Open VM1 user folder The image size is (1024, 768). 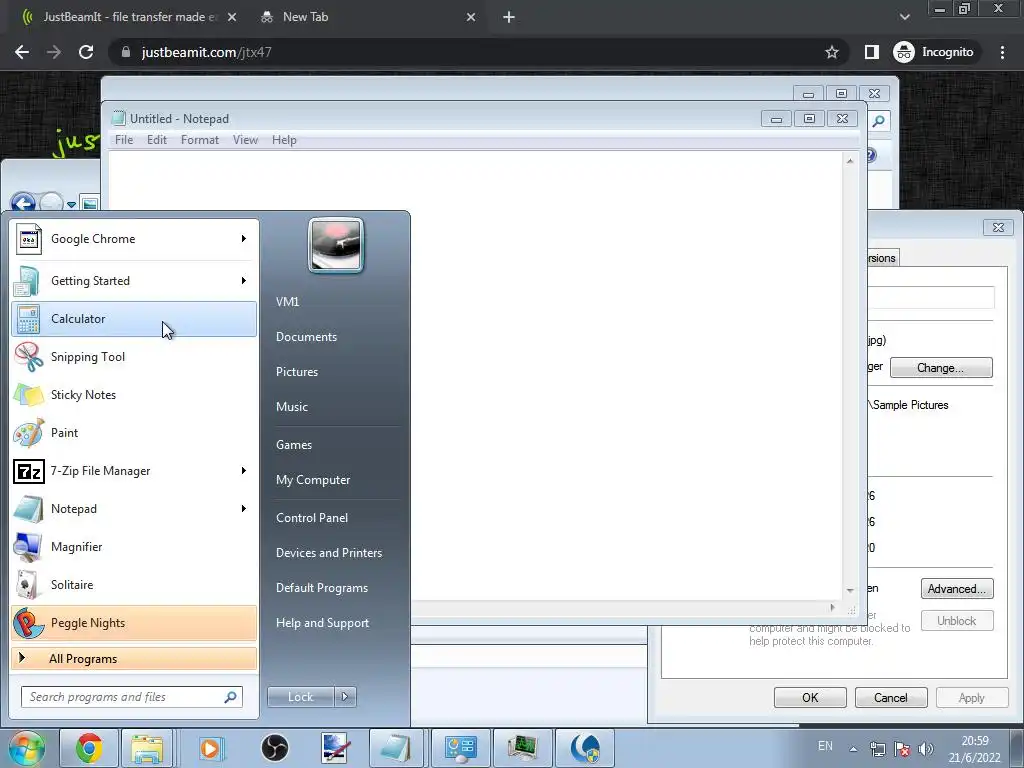pos(287,302)
